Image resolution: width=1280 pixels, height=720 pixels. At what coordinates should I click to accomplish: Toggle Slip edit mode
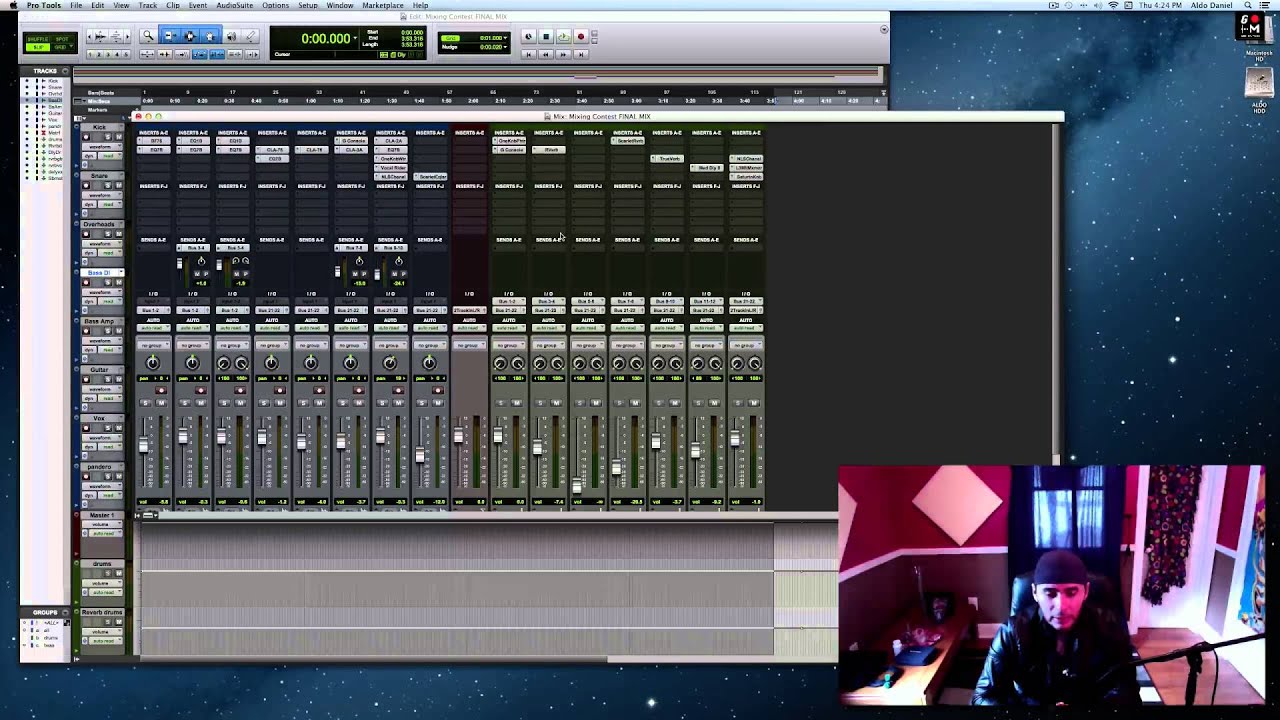[x=39, y=47]
